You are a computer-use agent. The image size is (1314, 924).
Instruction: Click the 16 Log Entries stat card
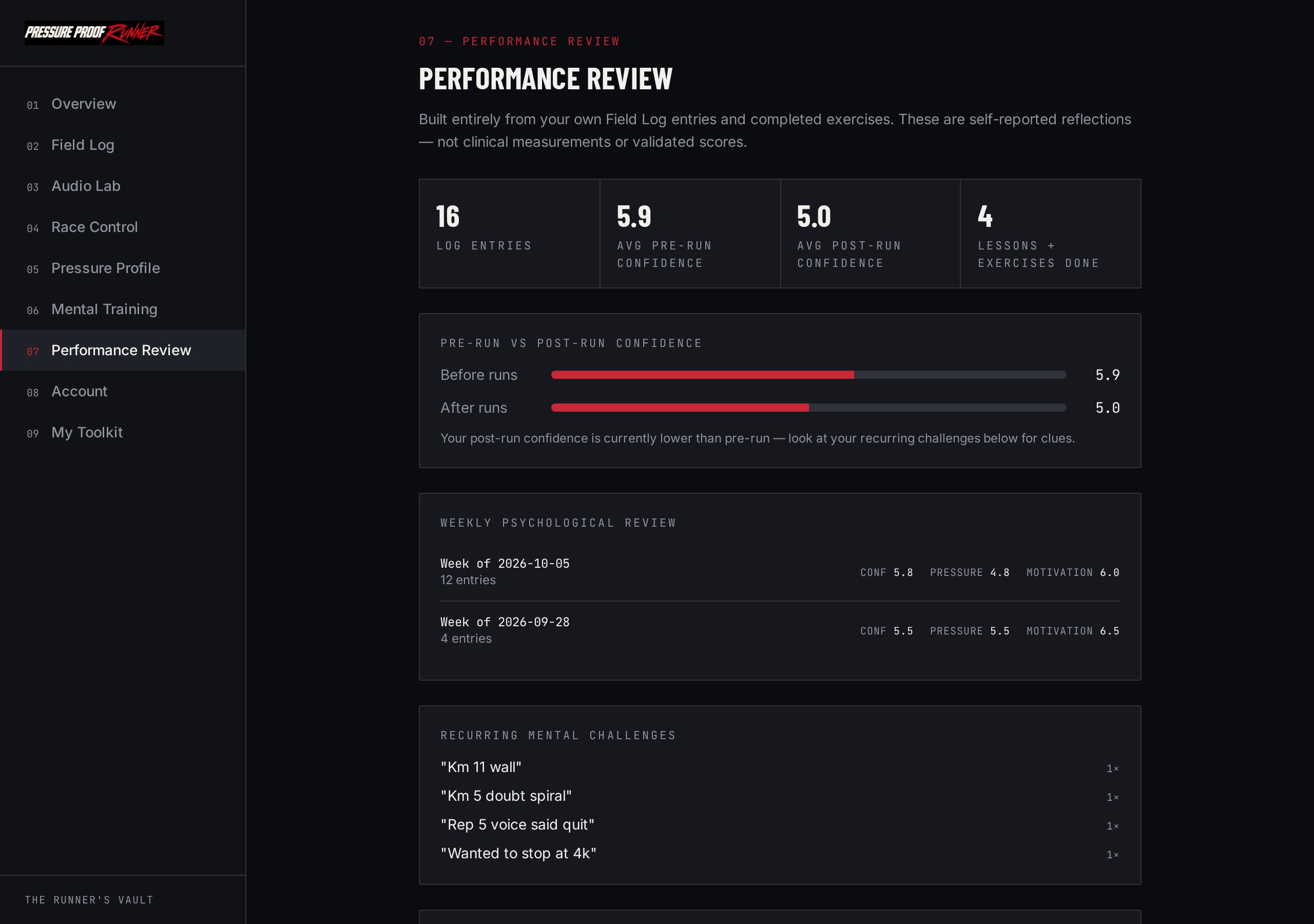coord(509,234)
